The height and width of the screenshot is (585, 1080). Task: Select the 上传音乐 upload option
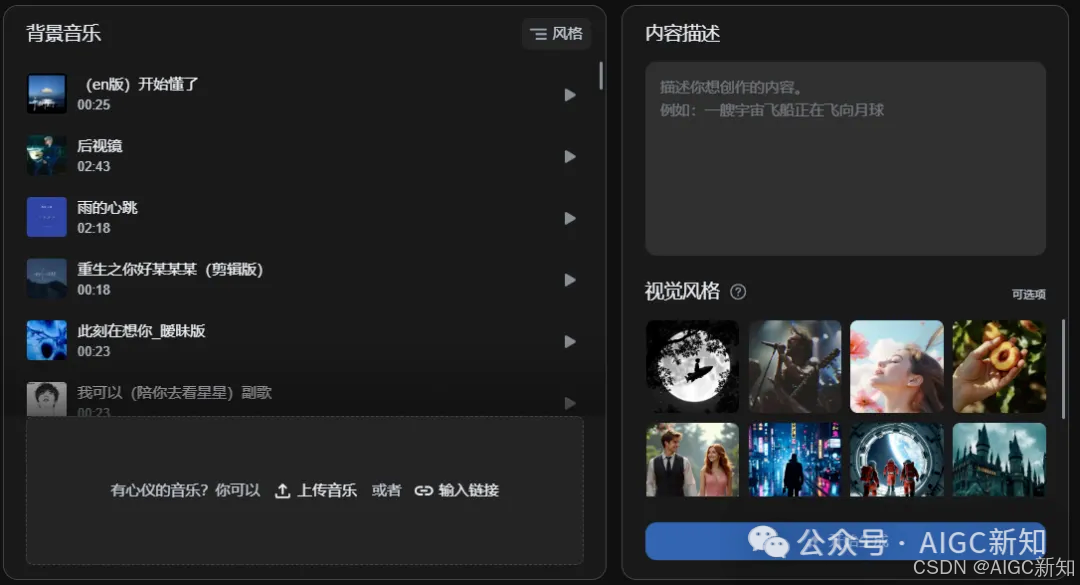(x=316, y=491)
